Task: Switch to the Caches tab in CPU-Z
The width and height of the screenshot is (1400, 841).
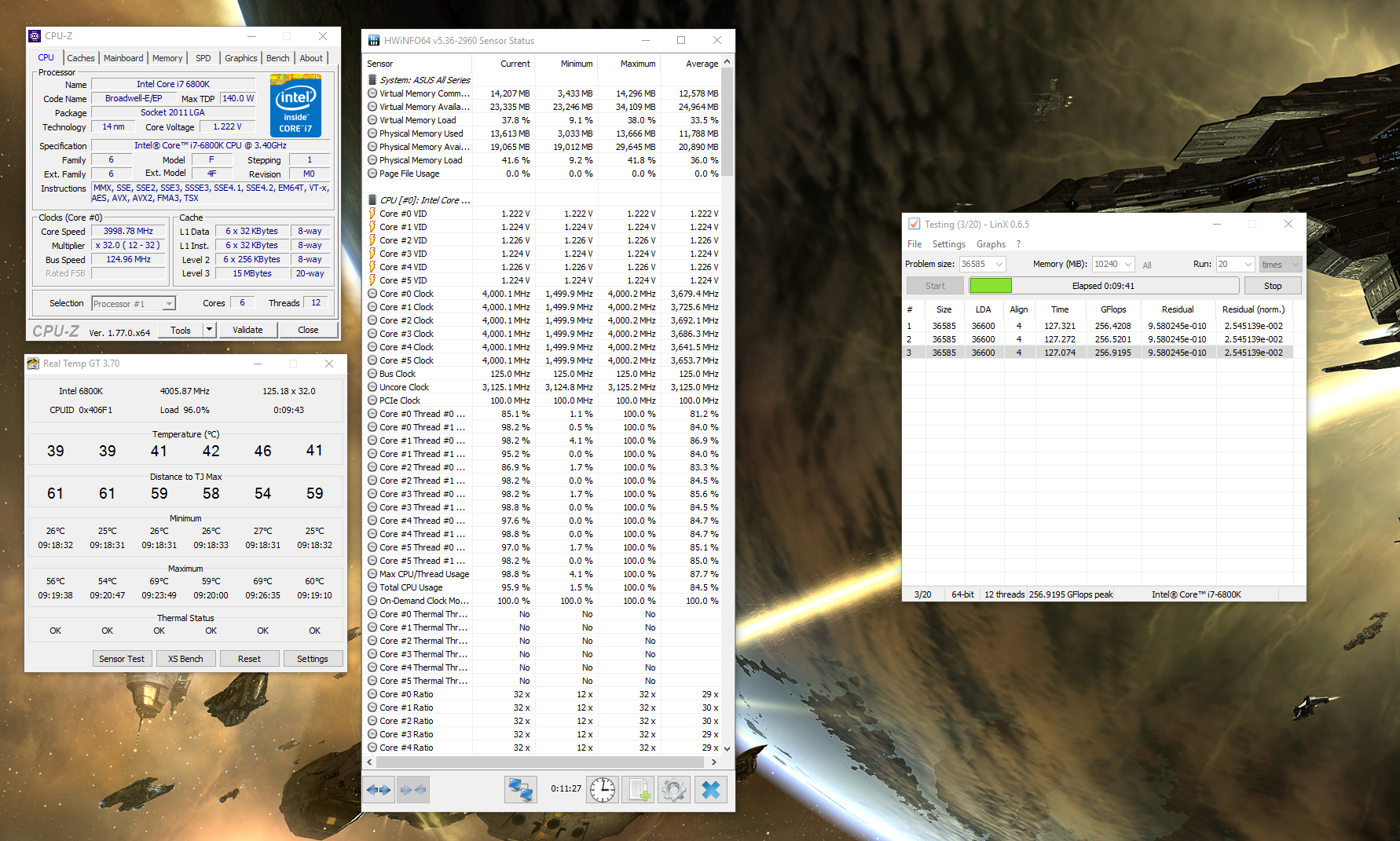Action: (x=81, y=58)
